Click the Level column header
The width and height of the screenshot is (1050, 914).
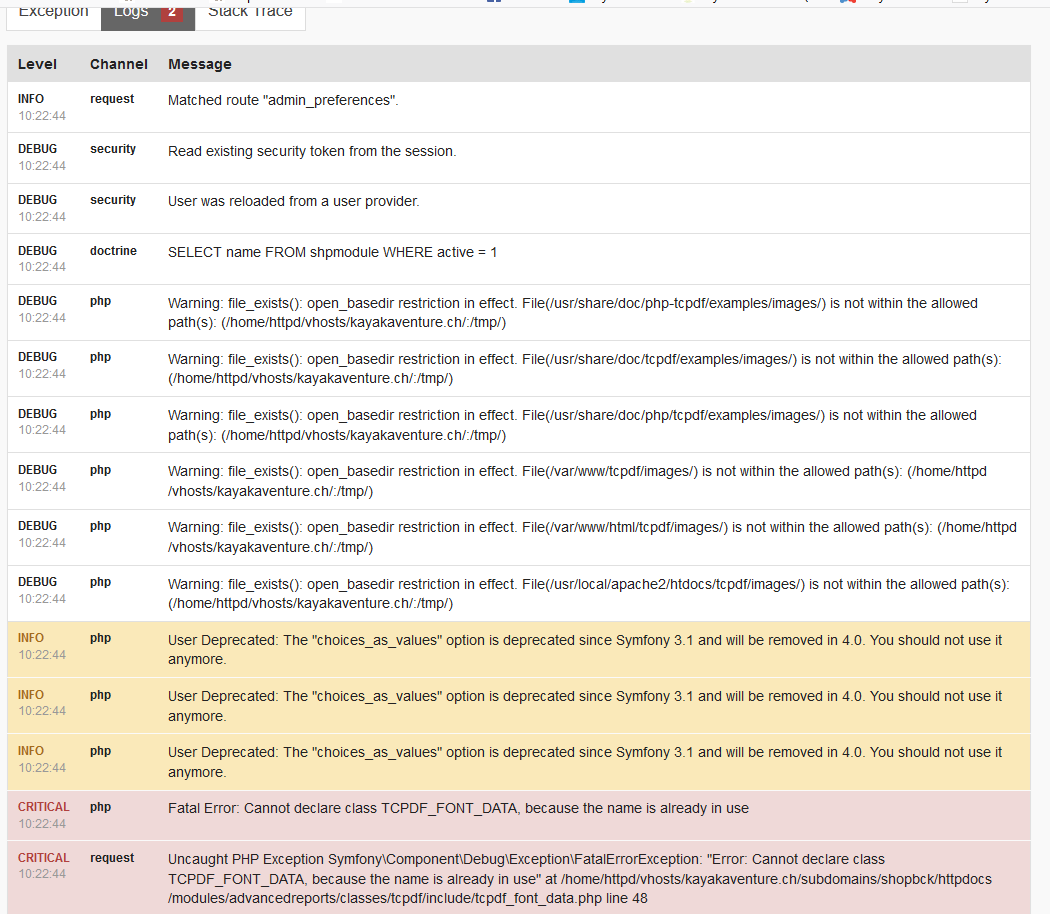[x=37, y=64]
